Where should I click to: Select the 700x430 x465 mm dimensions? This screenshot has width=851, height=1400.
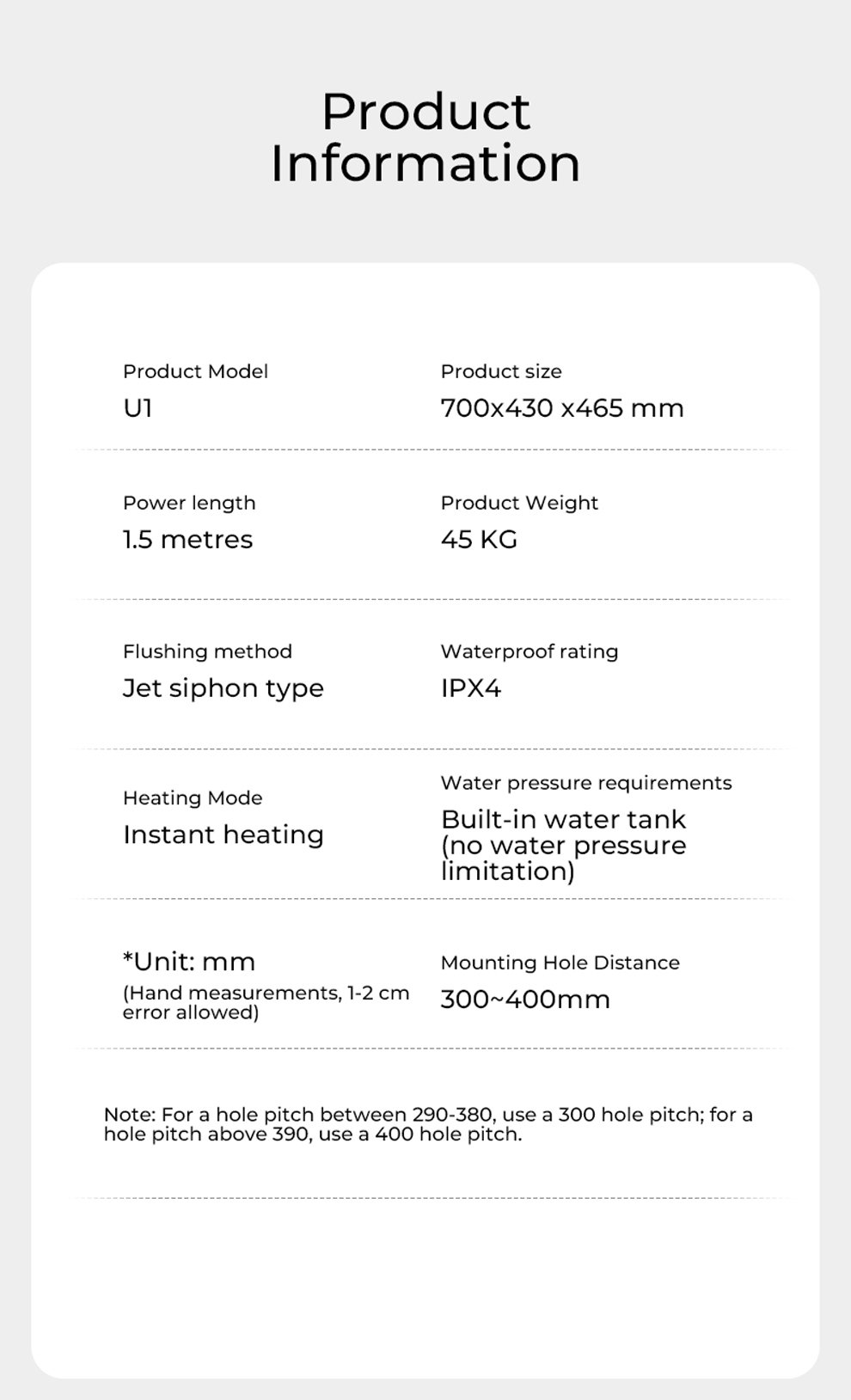562,408
